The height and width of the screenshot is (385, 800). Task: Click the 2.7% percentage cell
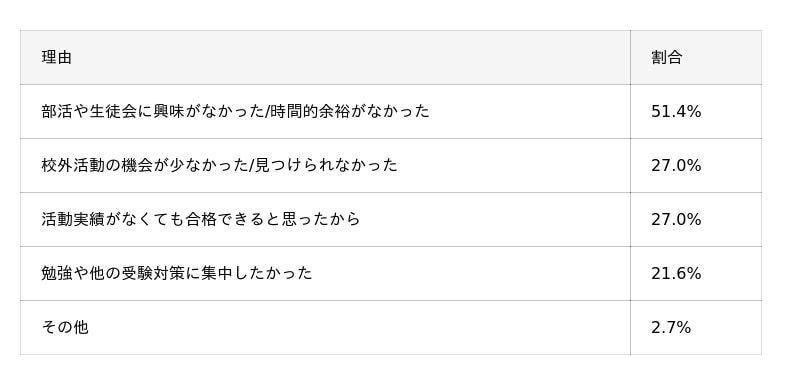tap(696, 328)
